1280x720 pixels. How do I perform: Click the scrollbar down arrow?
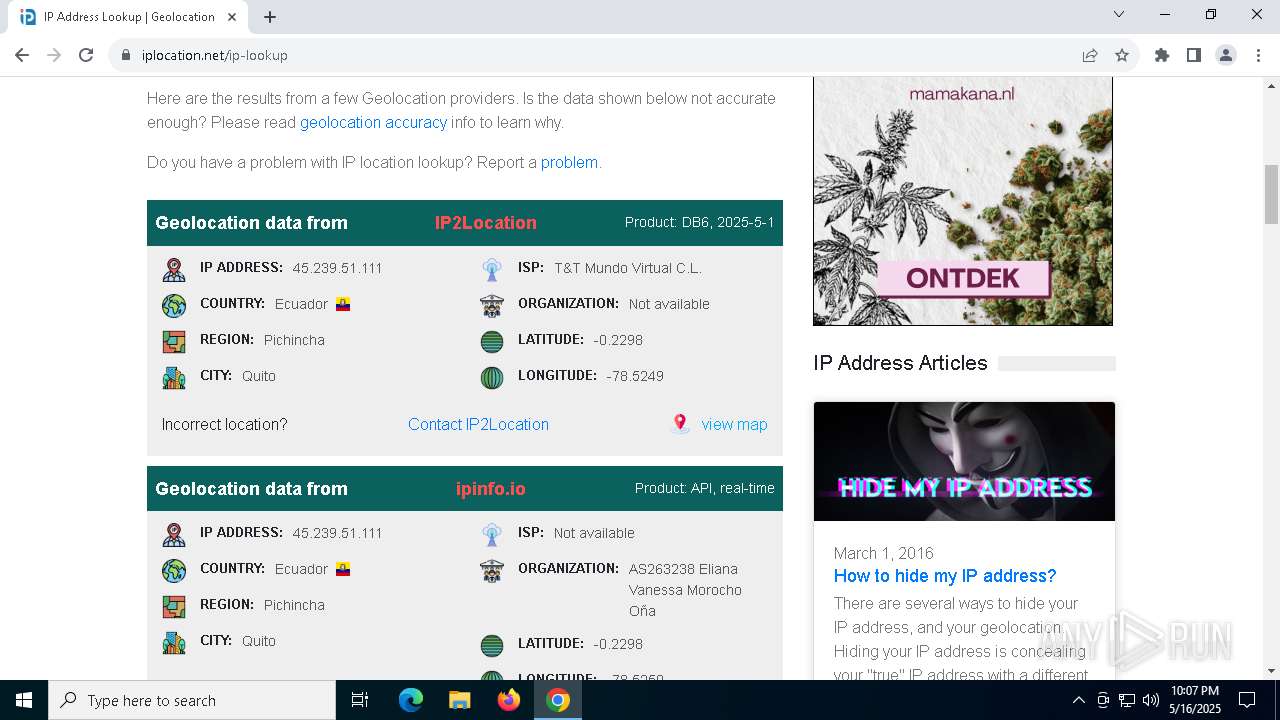pos(1271,671)
